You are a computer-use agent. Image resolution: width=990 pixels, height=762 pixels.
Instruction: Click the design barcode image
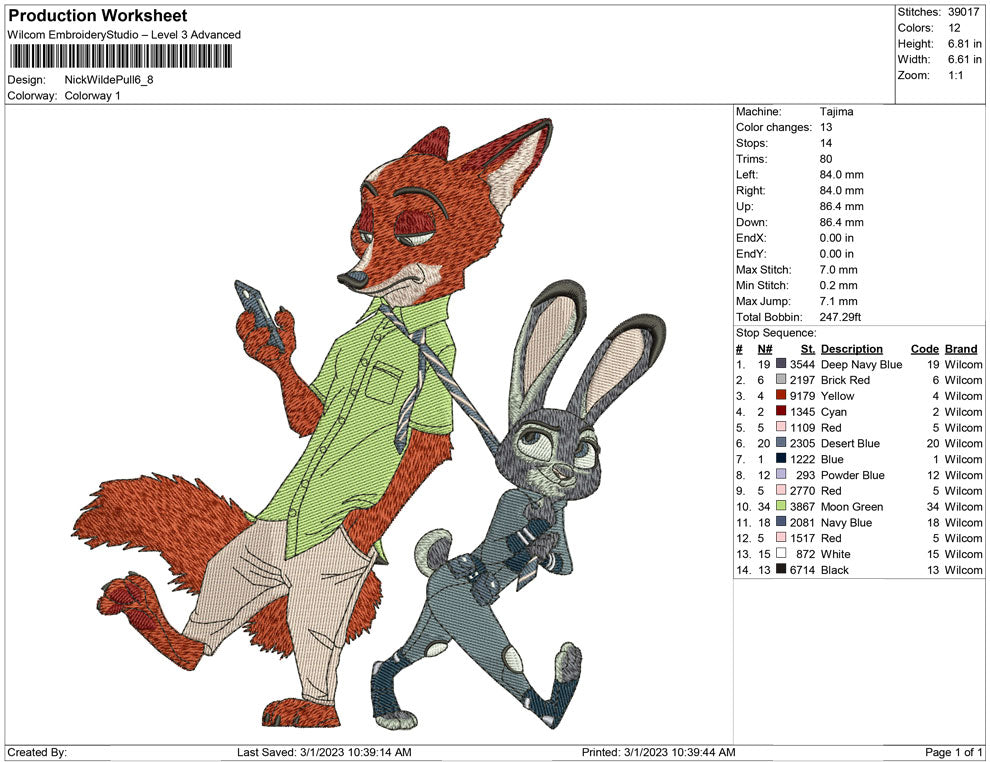[x=120, y=57]
